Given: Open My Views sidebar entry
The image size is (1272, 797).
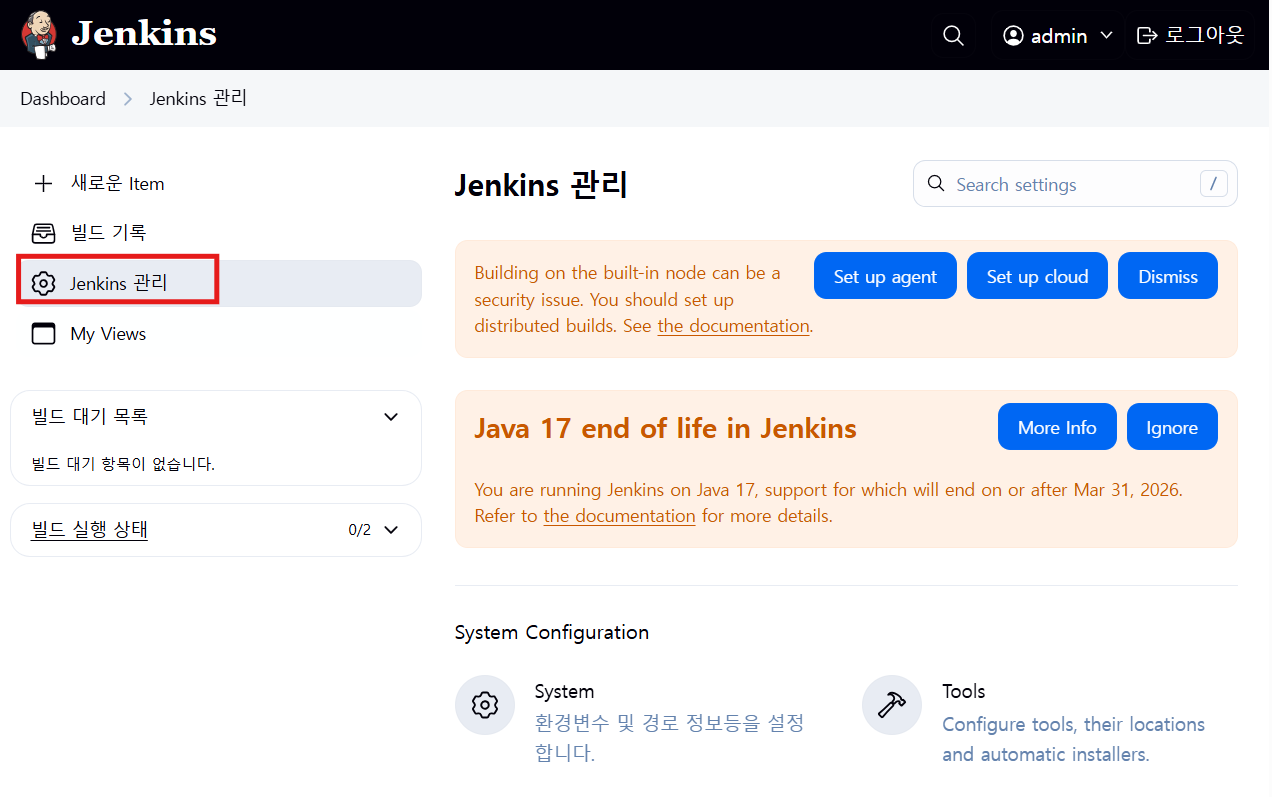Looking at the screenshot, I should pyautogui.click(x=216, y=334).
